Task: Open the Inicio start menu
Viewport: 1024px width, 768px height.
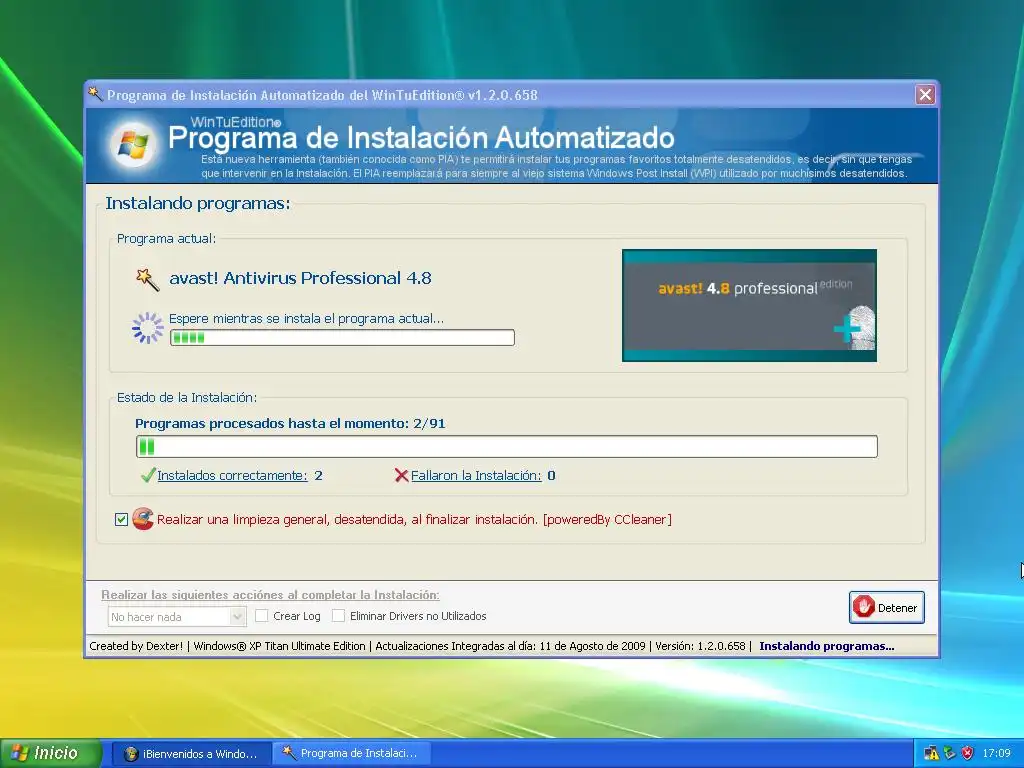Action: point(51,753)
